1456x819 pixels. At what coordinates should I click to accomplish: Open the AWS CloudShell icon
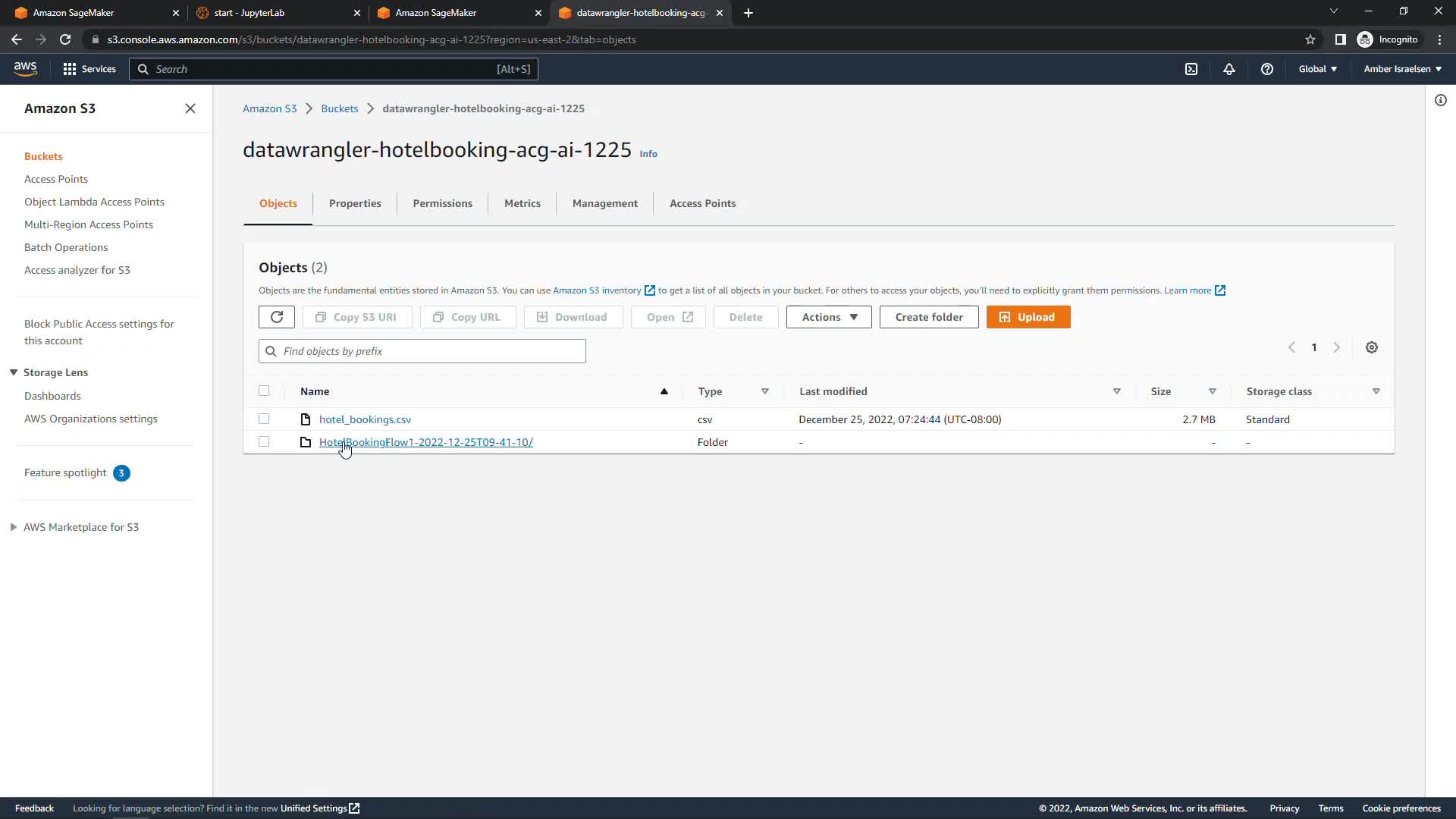click(1191, 69)
